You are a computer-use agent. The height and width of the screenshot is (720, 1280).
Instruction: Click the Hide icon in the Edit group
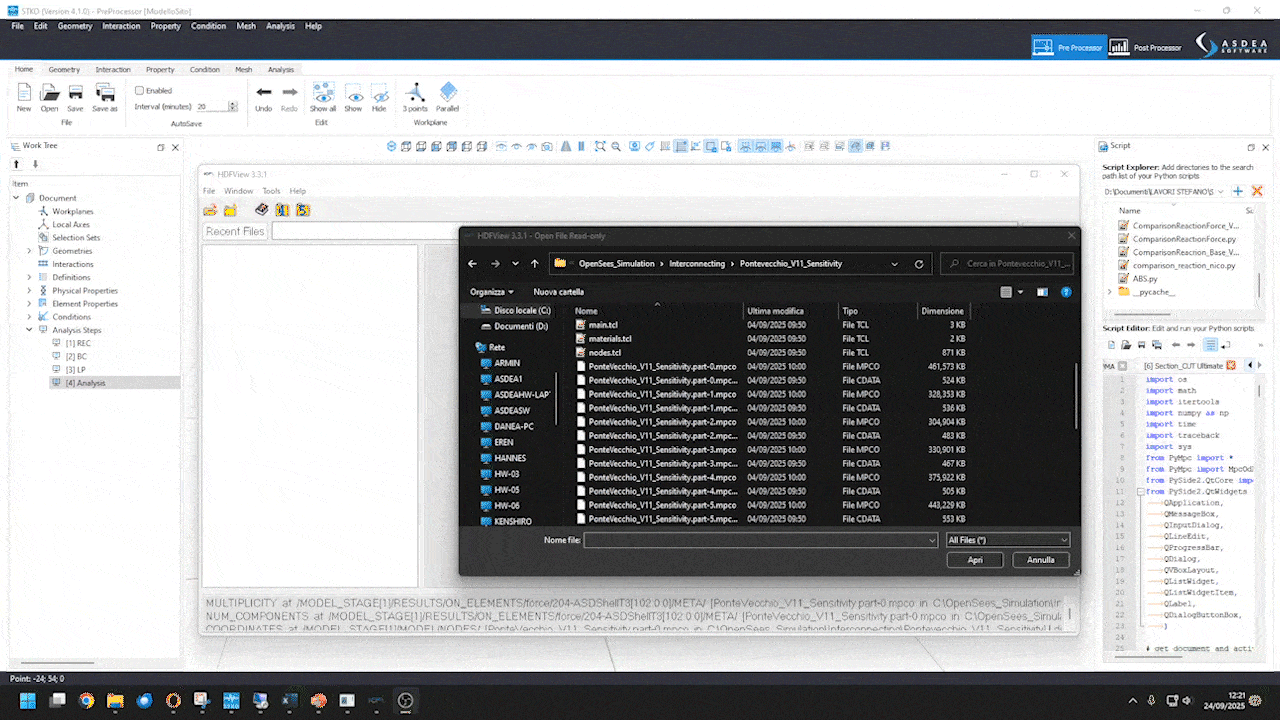(379, 93)
